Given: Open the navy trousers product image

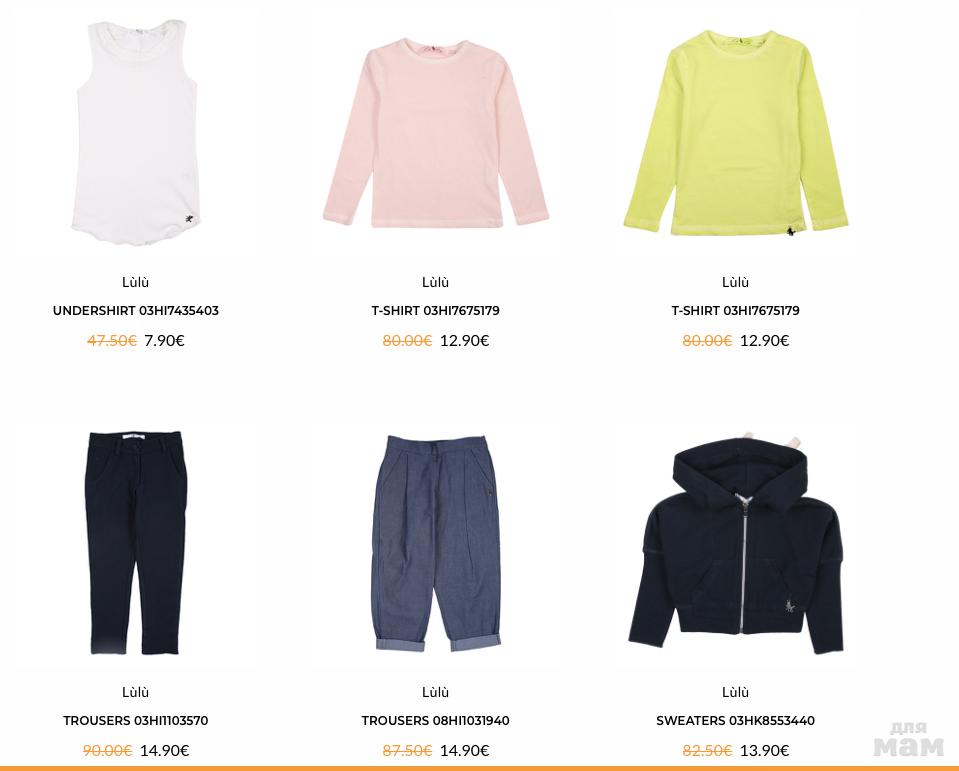Looking at the screenshot, I should [x=136, y=543].
